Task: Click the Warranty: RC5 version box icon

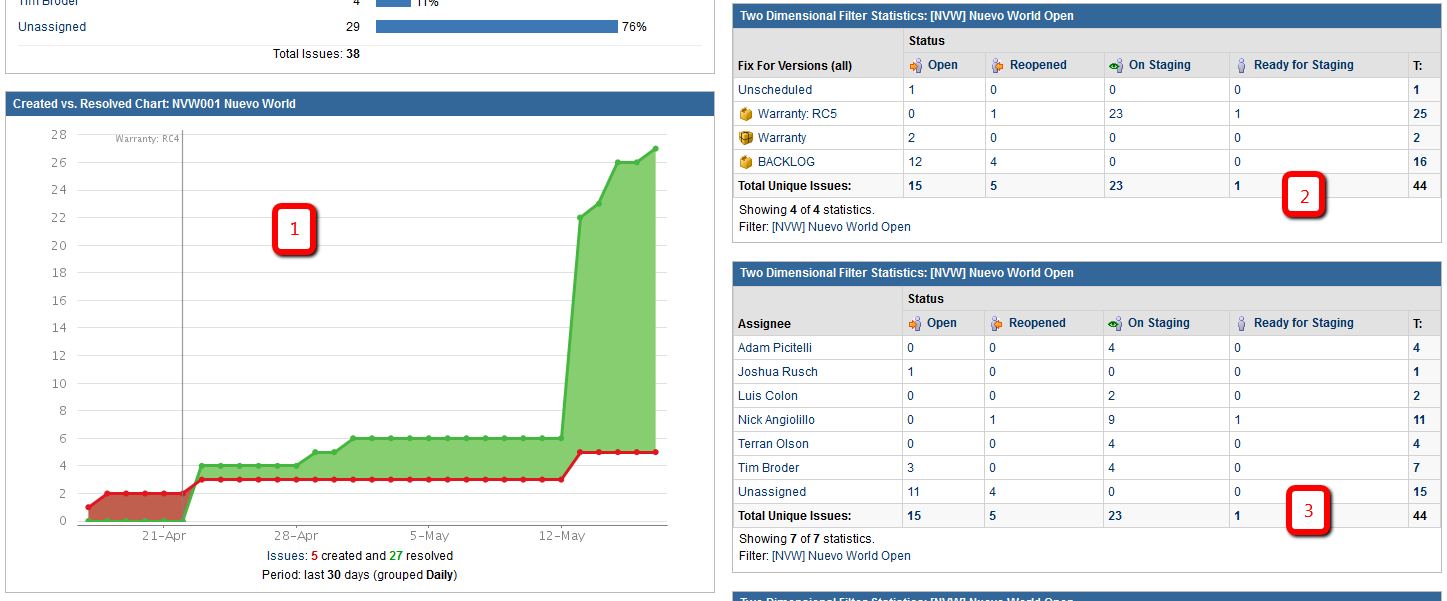Action: coord(745,114)
